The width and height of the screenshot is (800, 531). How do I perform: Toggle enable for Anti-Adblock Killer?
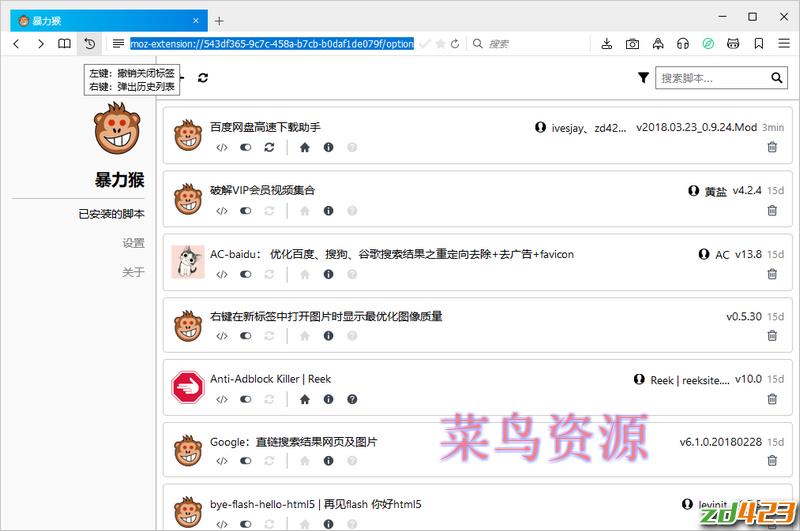(246, 399)
